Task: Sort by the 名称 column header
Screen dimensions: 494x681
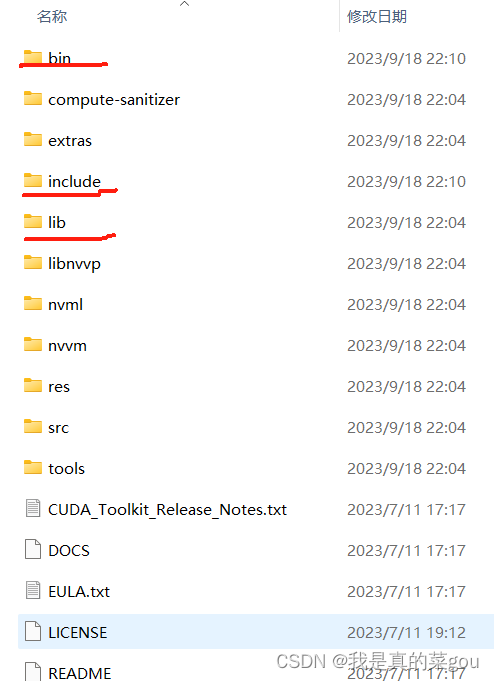Action: [52, 17]
